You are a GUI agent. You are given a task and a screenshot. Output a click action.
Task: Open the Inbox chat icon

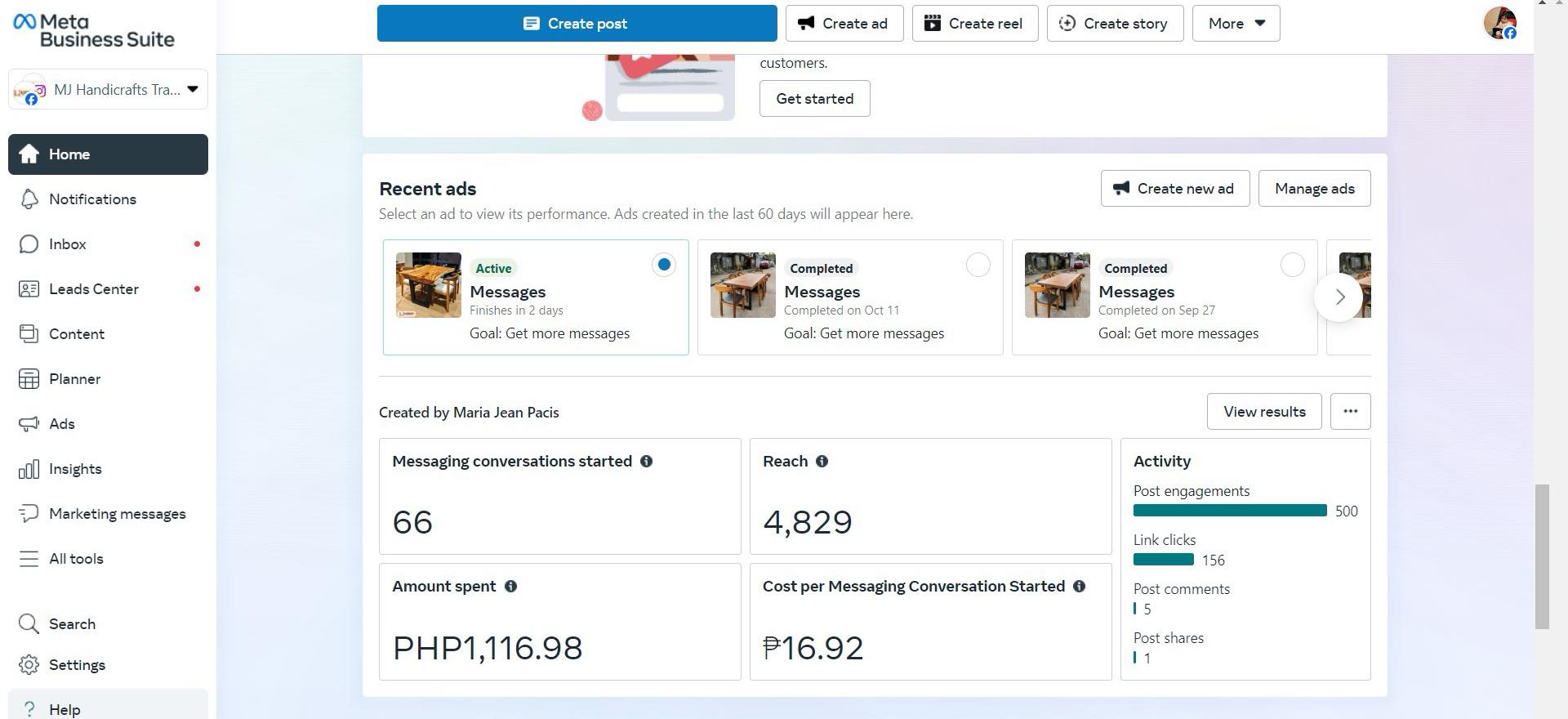29,244
